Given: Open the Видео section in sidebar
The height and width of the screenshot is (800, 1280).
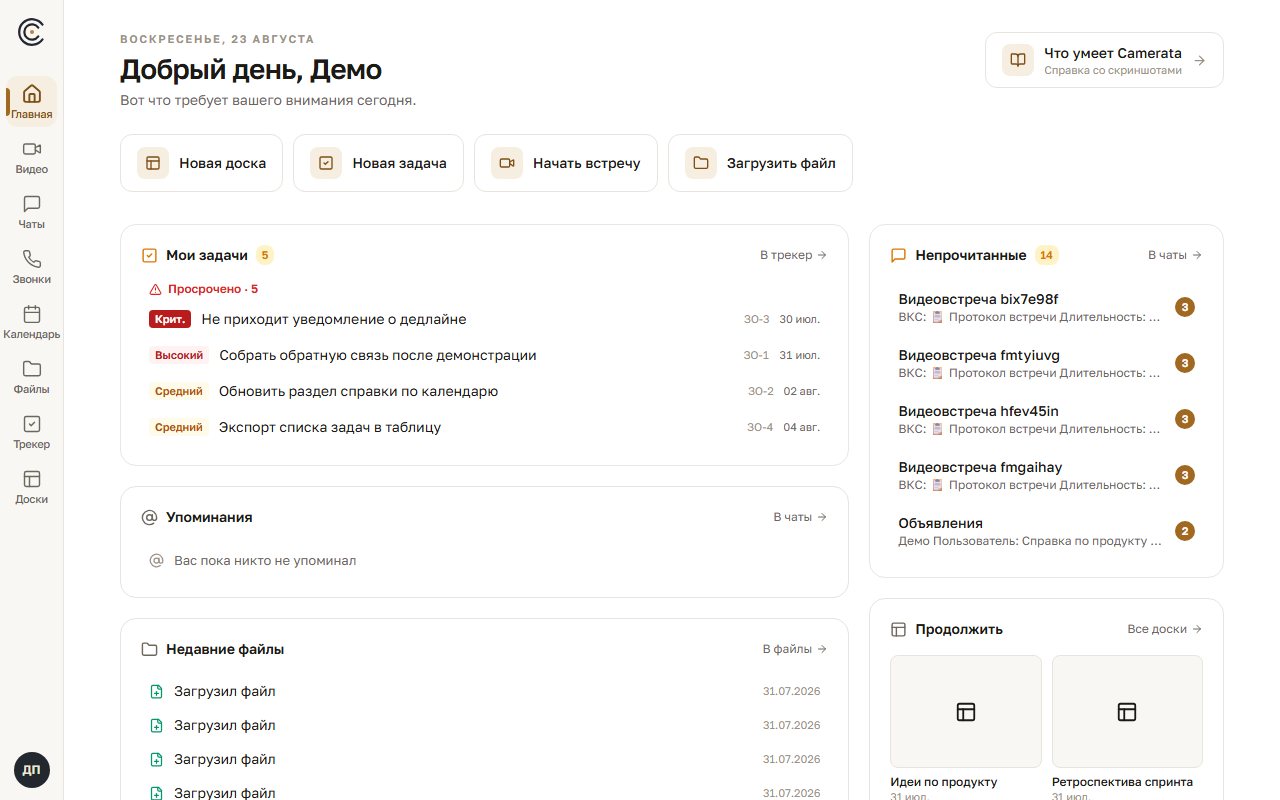Looking at the screenshot, I should 32,157.
